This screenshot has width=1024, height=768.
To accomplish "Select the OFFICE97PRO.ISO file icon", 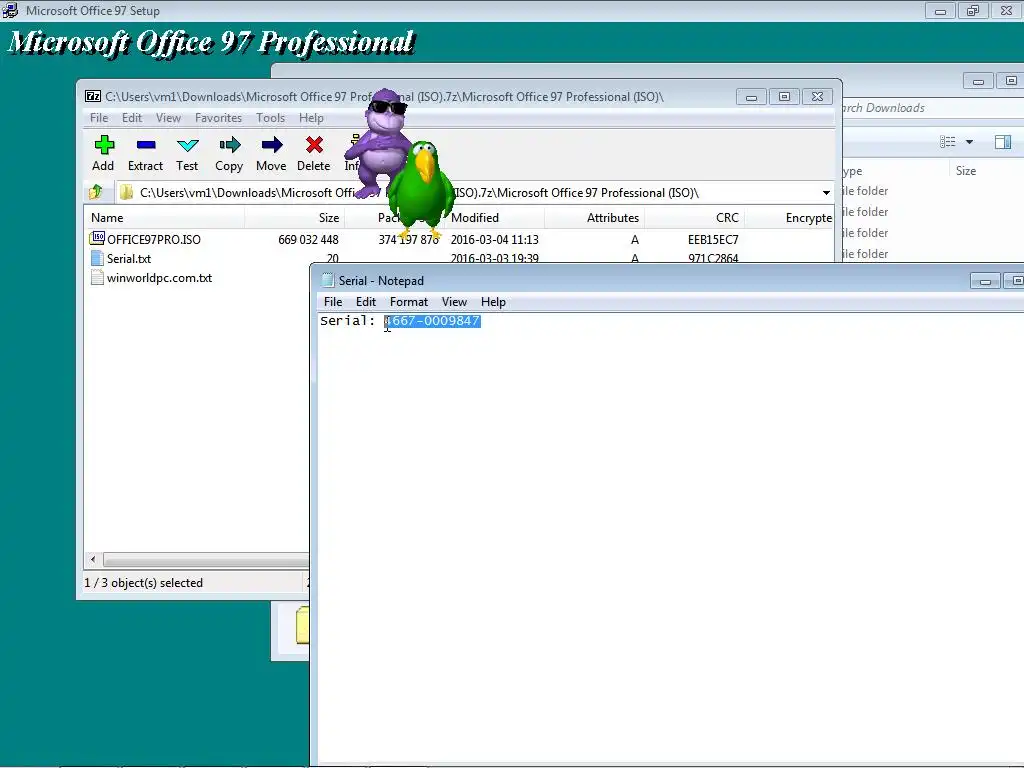I will [97, 238].
